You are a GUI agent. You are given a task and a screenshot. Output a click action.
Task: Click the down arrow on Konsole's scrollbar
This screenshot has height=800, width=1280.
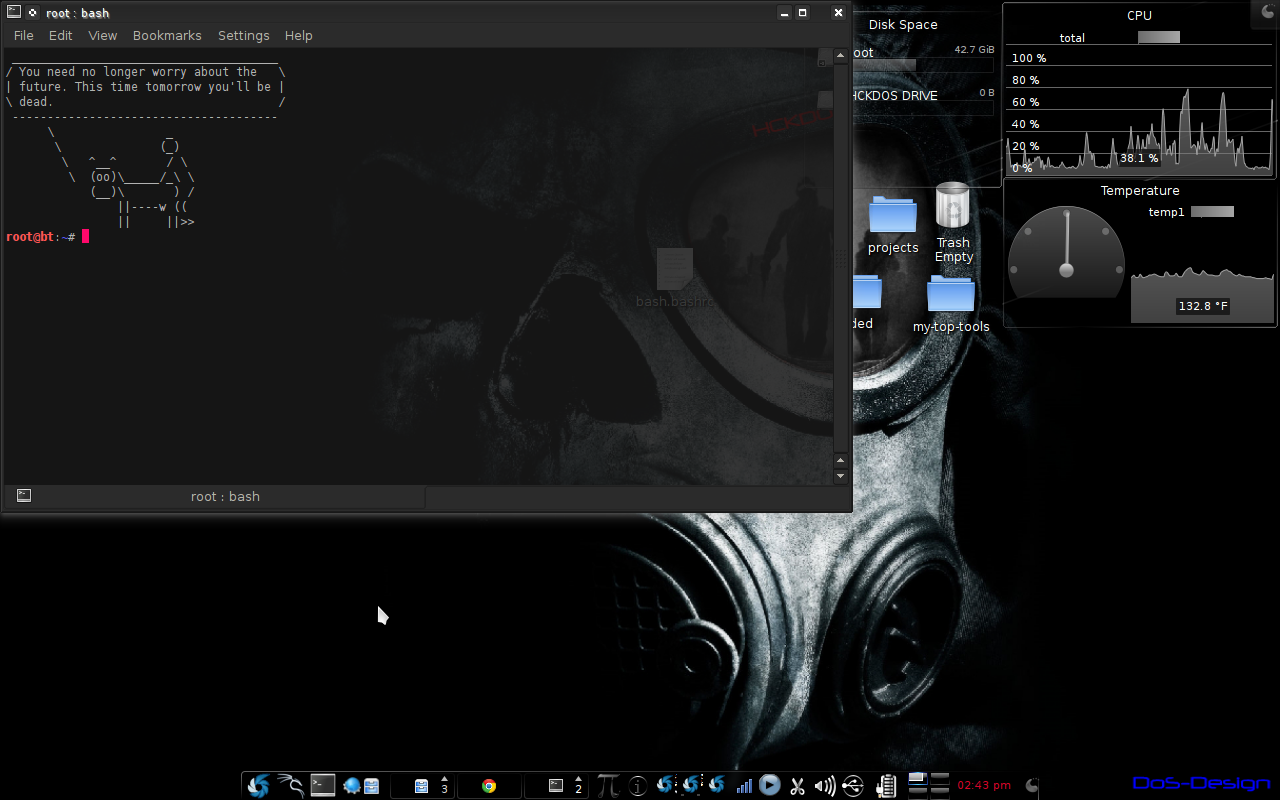pos(840,476)
